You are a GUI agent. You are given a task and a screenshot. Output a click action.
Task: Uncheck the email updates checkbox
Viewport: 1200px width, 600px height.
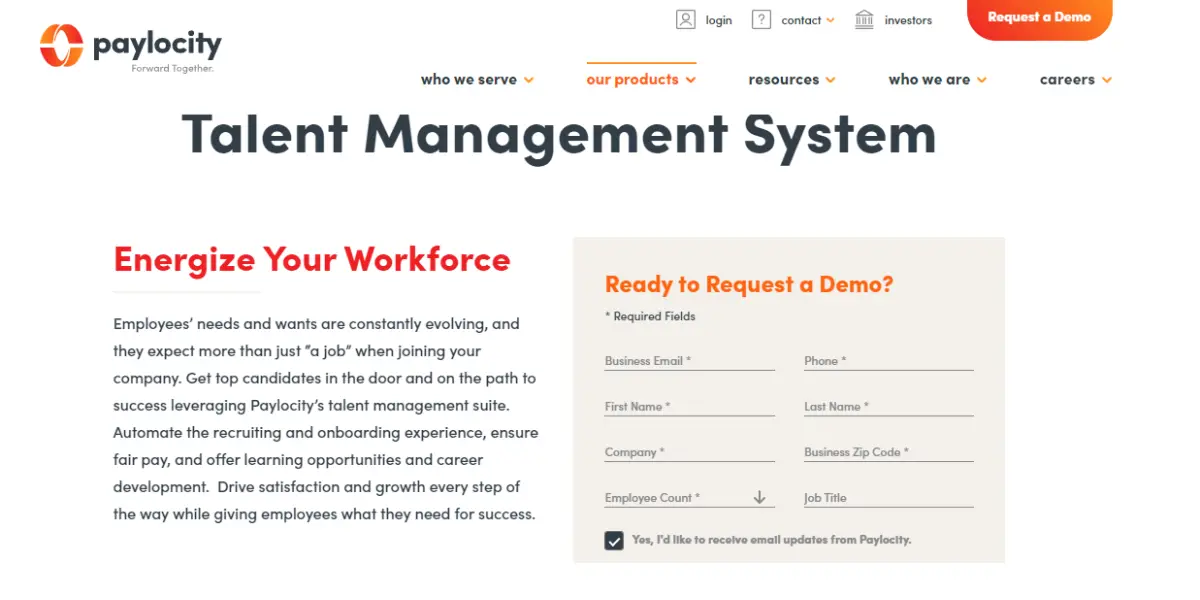[x=614, y=540]
